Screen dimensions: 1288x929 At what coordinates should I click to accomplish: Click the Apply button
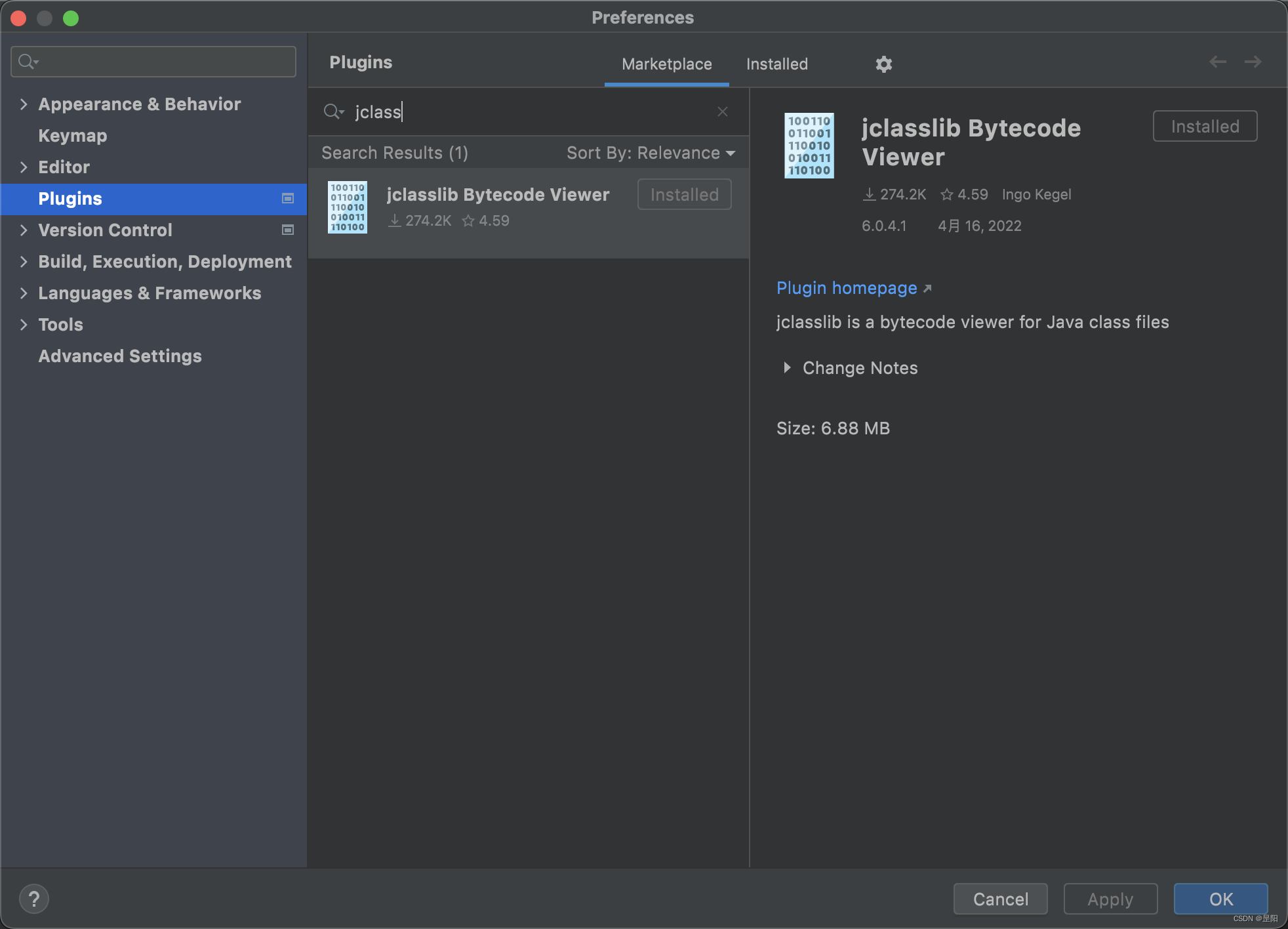(x=1109, y=899)
